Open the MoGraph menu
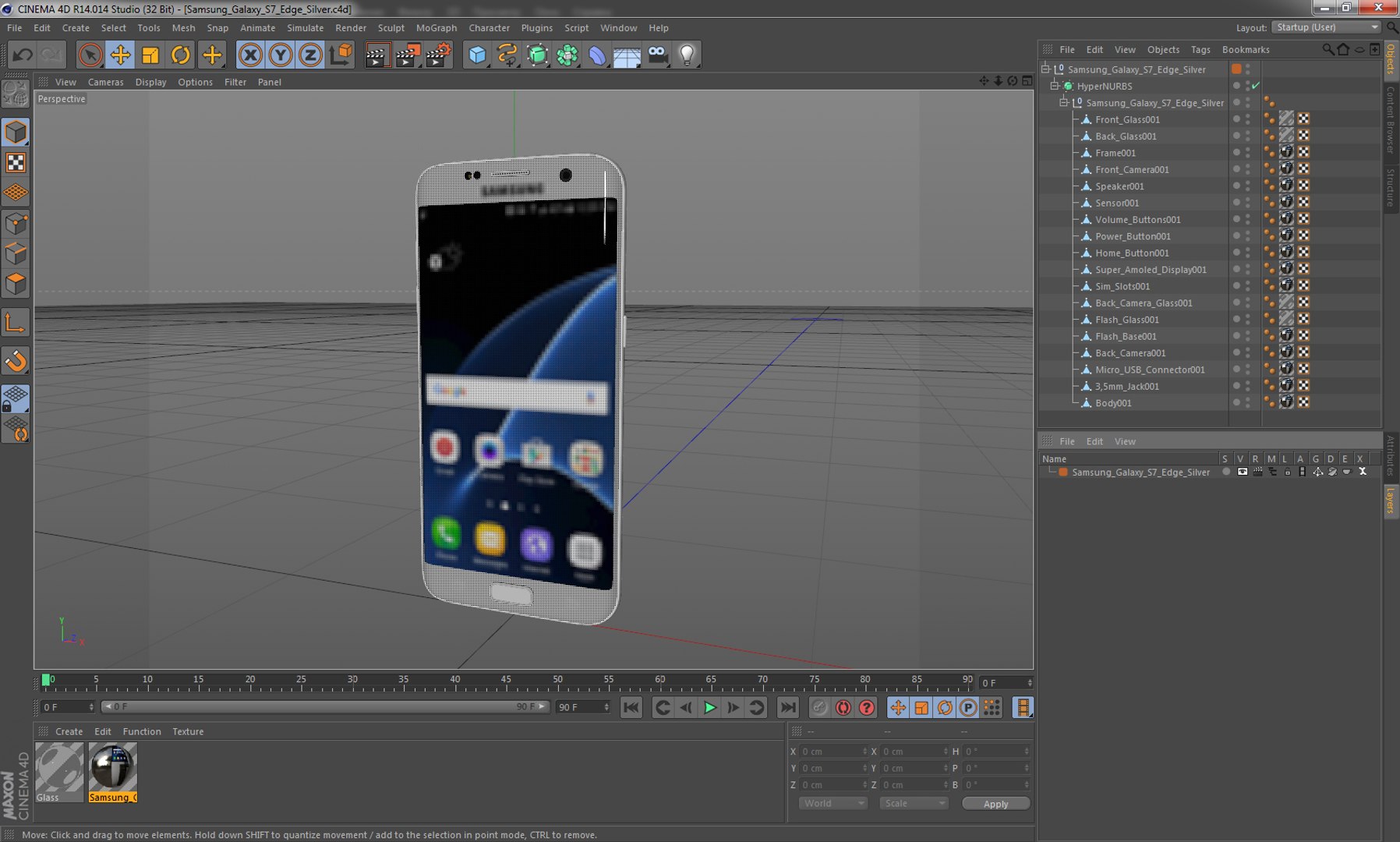This screenshot has width=1400, height=842. point(436,27)
